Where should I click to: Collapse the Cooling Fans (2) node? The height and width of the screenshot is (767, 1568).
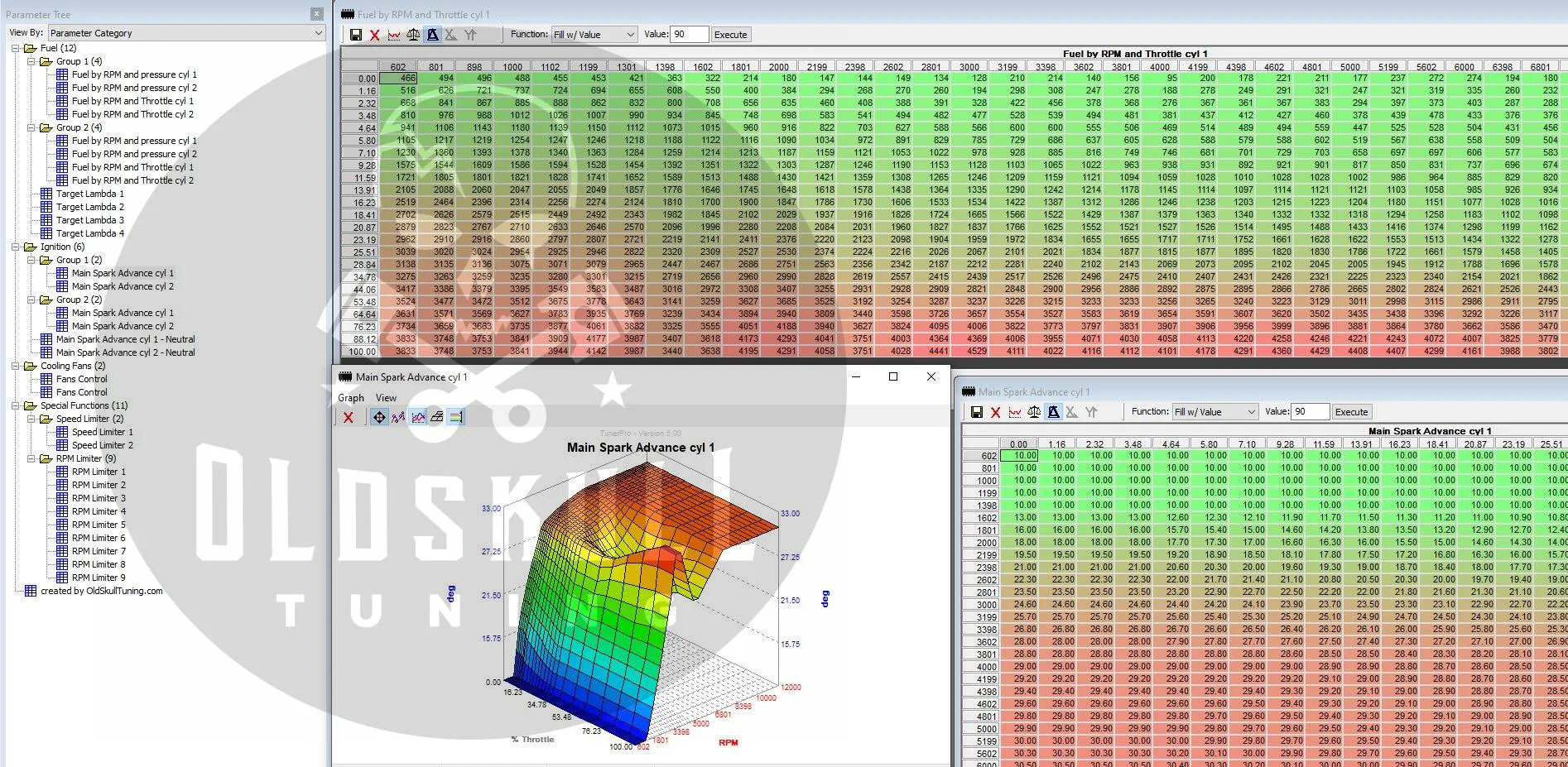pyautogui.click(x=15, y=366)
